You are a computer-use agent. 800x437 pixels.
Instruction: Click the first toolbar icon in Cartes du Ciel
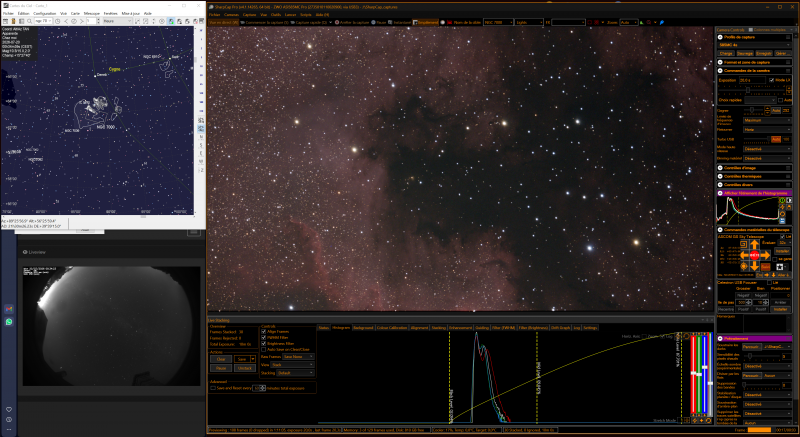pyautogui.click(x=5, y=21)
